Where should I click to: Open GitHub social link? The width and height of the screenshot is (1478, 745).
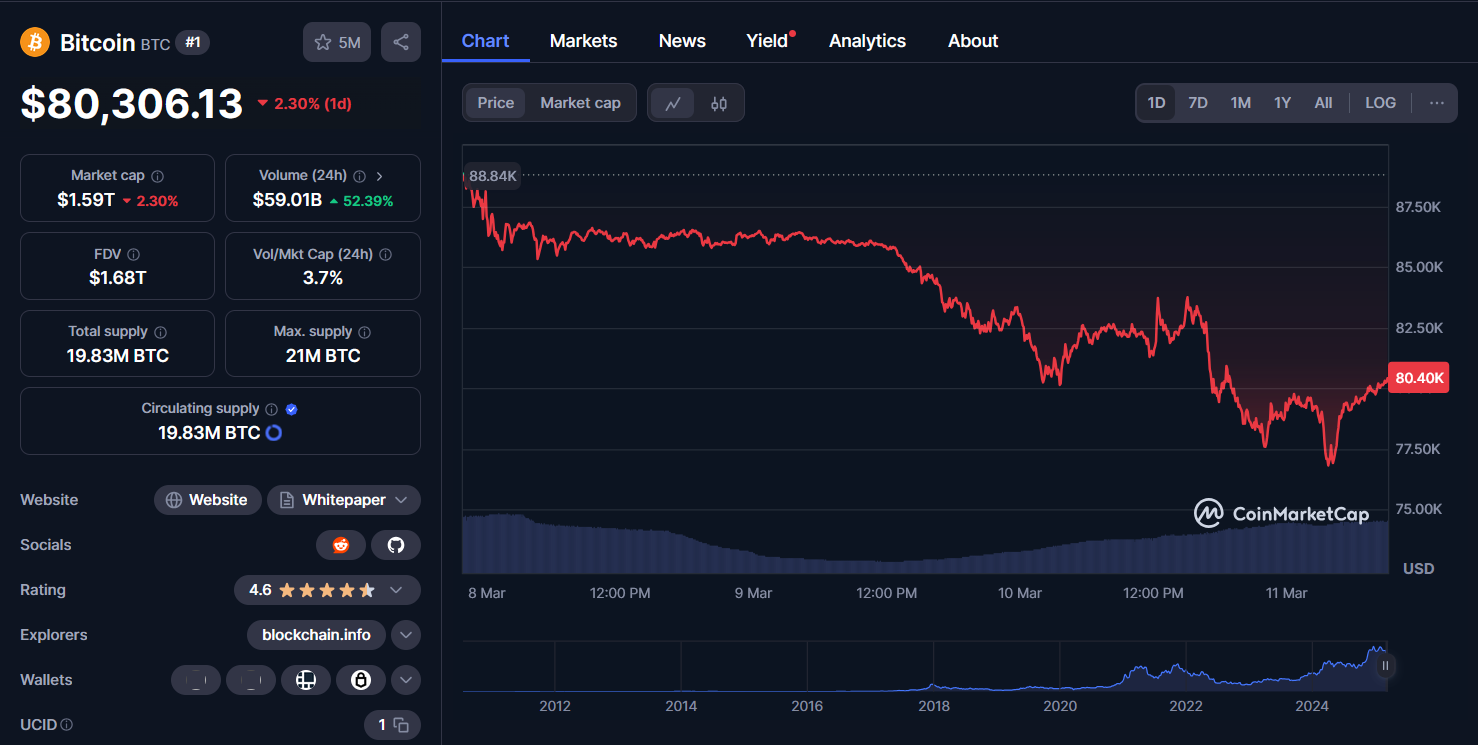(x=396, y=545)
